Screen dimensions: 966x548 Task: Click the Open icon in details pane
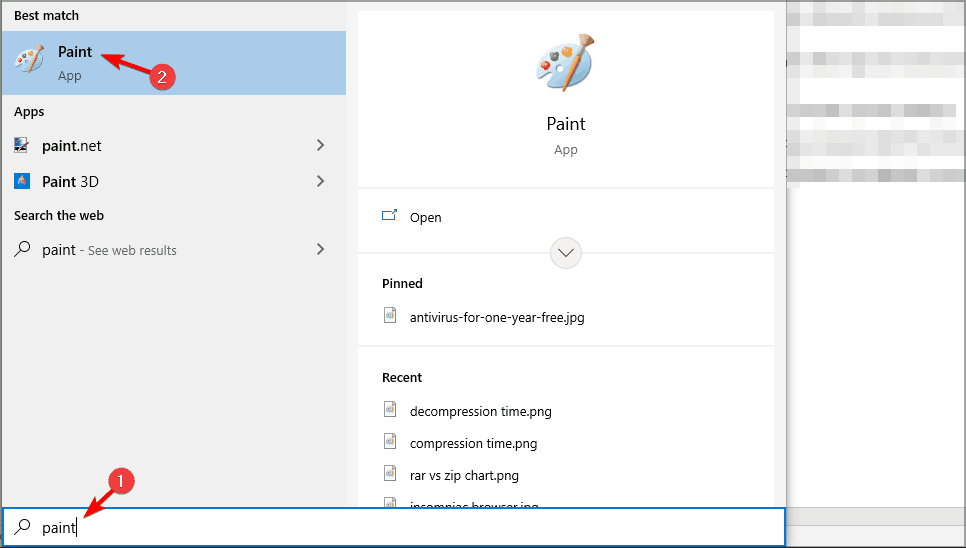pyautogui.click(x=390, y=216)
